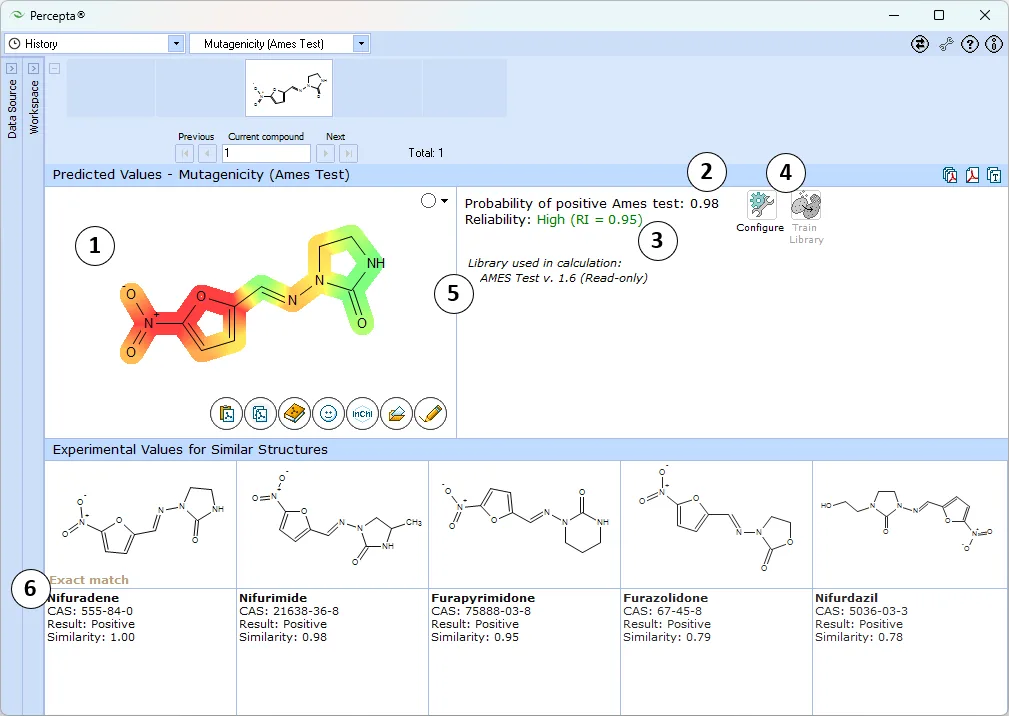
Task: Open the Mutagenicity (Ames Test) module dropdown
Action: [361, 44]
